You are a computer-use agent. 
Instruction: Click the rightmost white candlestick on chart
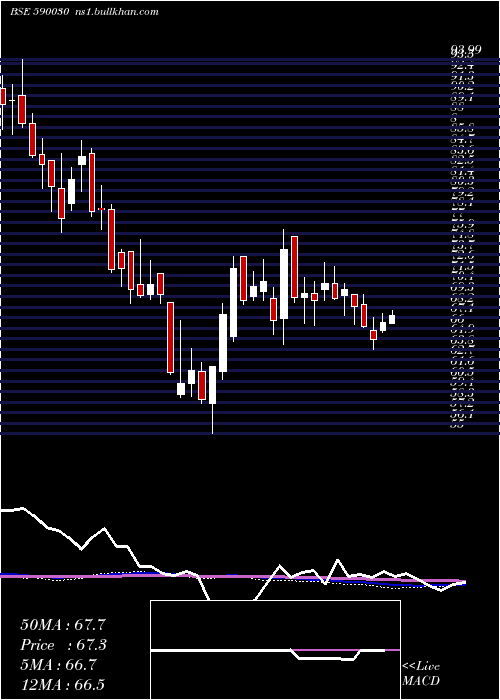(x=392, y=317)
